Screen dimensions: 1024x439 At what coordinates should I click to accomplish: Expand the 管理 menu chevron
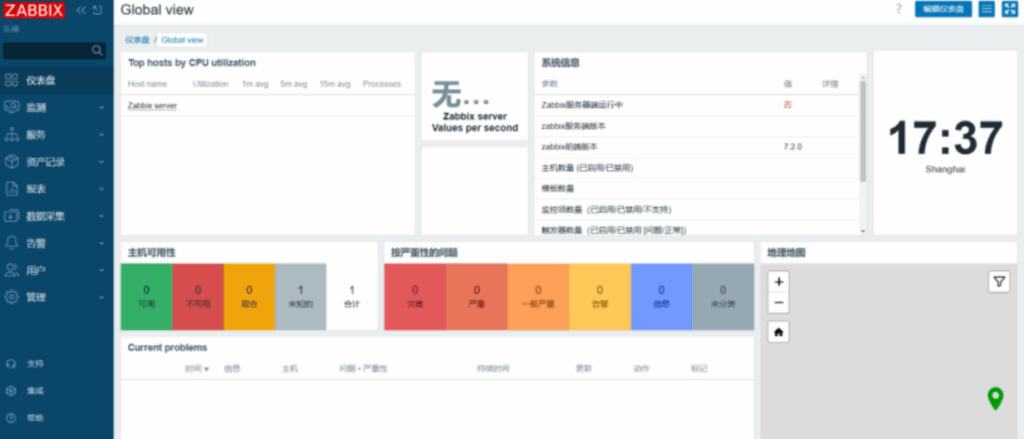[101, 297]
